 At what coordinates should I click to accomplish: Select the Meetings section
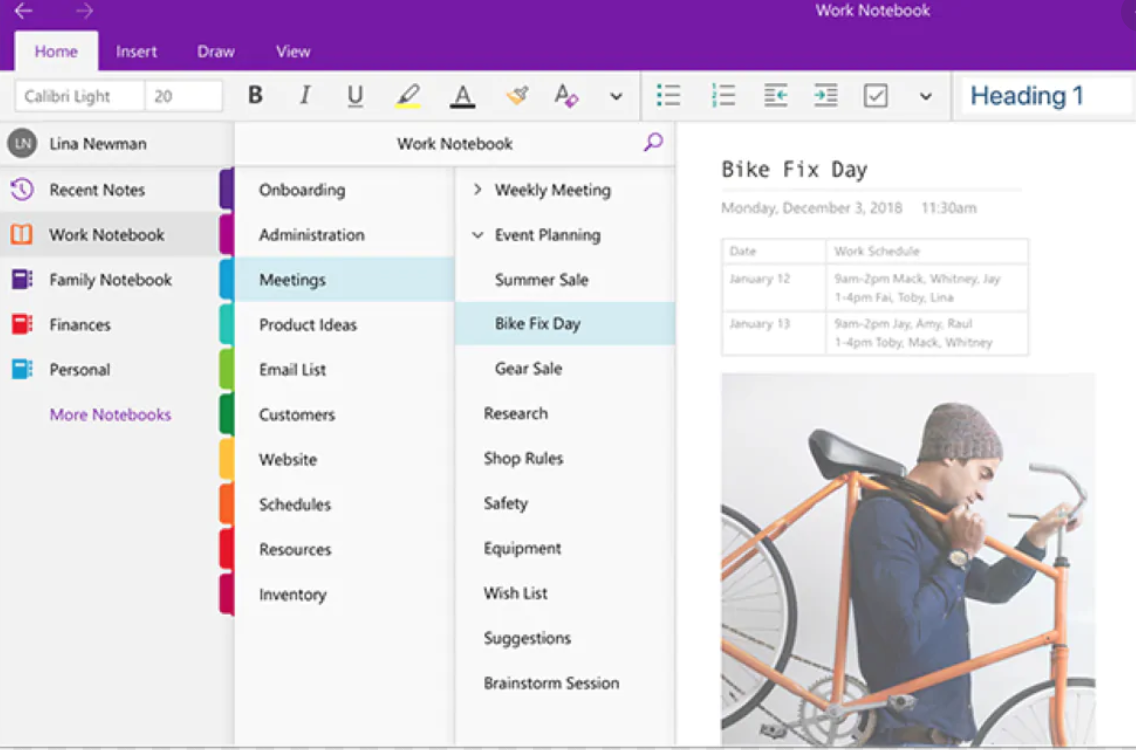pyautogui.click(x=345, y=279)
